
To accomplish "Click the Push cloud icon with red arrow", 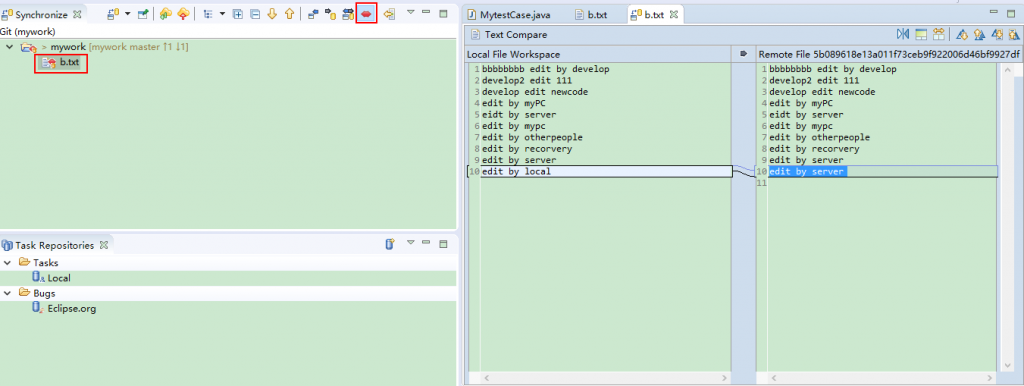I will 184,14.
